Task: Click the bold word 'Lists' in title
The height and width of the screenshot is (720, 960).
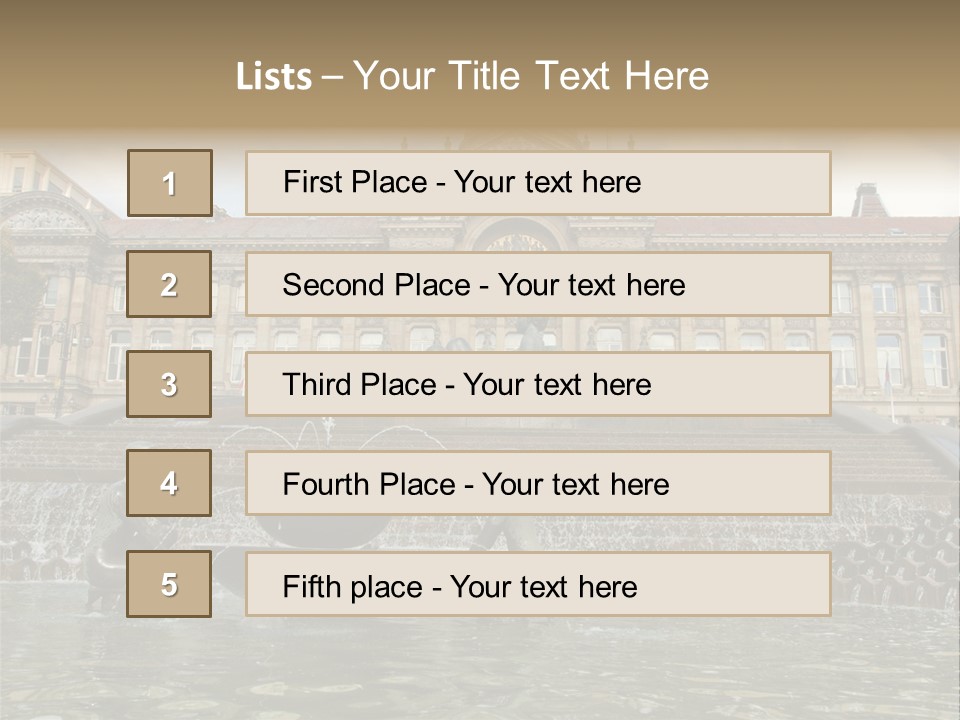Action: click(x=274, y=77)
